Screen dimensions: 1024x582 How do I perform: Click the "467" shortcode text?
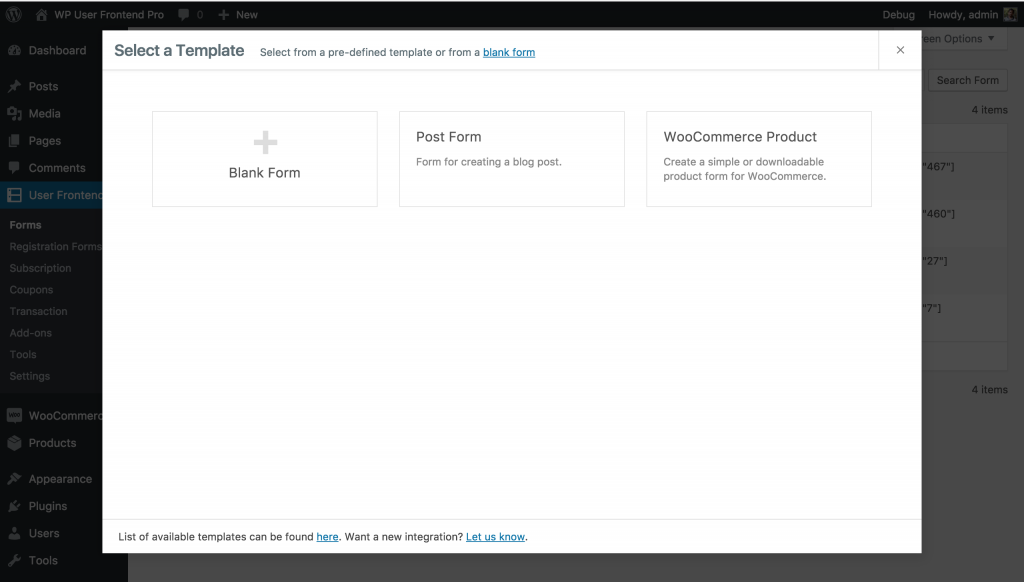click(938, 167)
